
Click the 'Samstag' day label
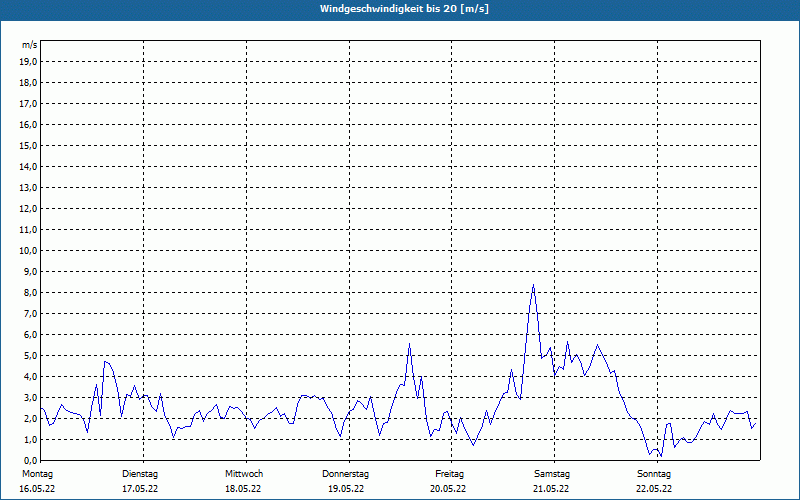552,474
